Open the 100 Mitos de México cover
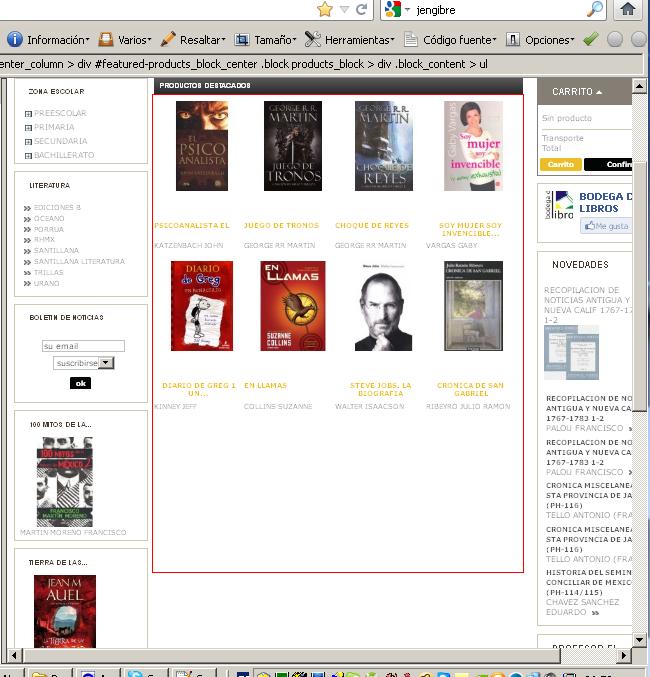 (x=65, y=481)
